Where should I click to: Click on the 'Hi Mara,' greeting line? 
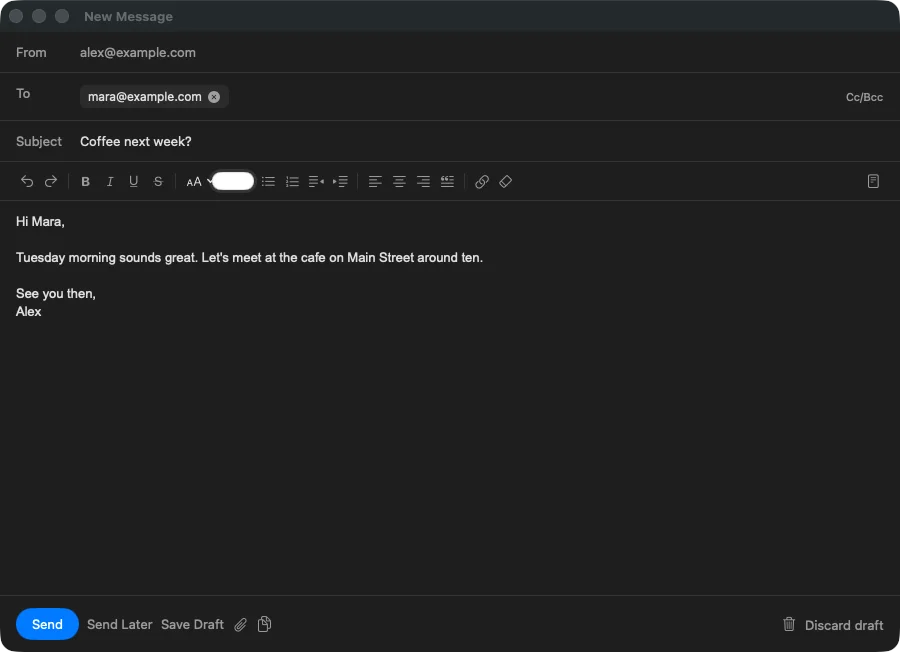click(x=40, y=222)
